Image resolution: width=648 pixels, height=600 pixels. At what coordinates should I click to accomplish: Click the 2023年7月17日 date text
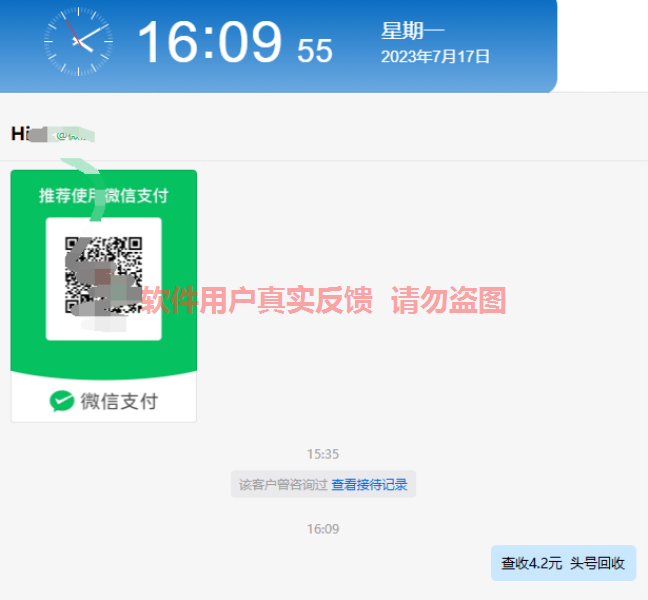[435, 57]
